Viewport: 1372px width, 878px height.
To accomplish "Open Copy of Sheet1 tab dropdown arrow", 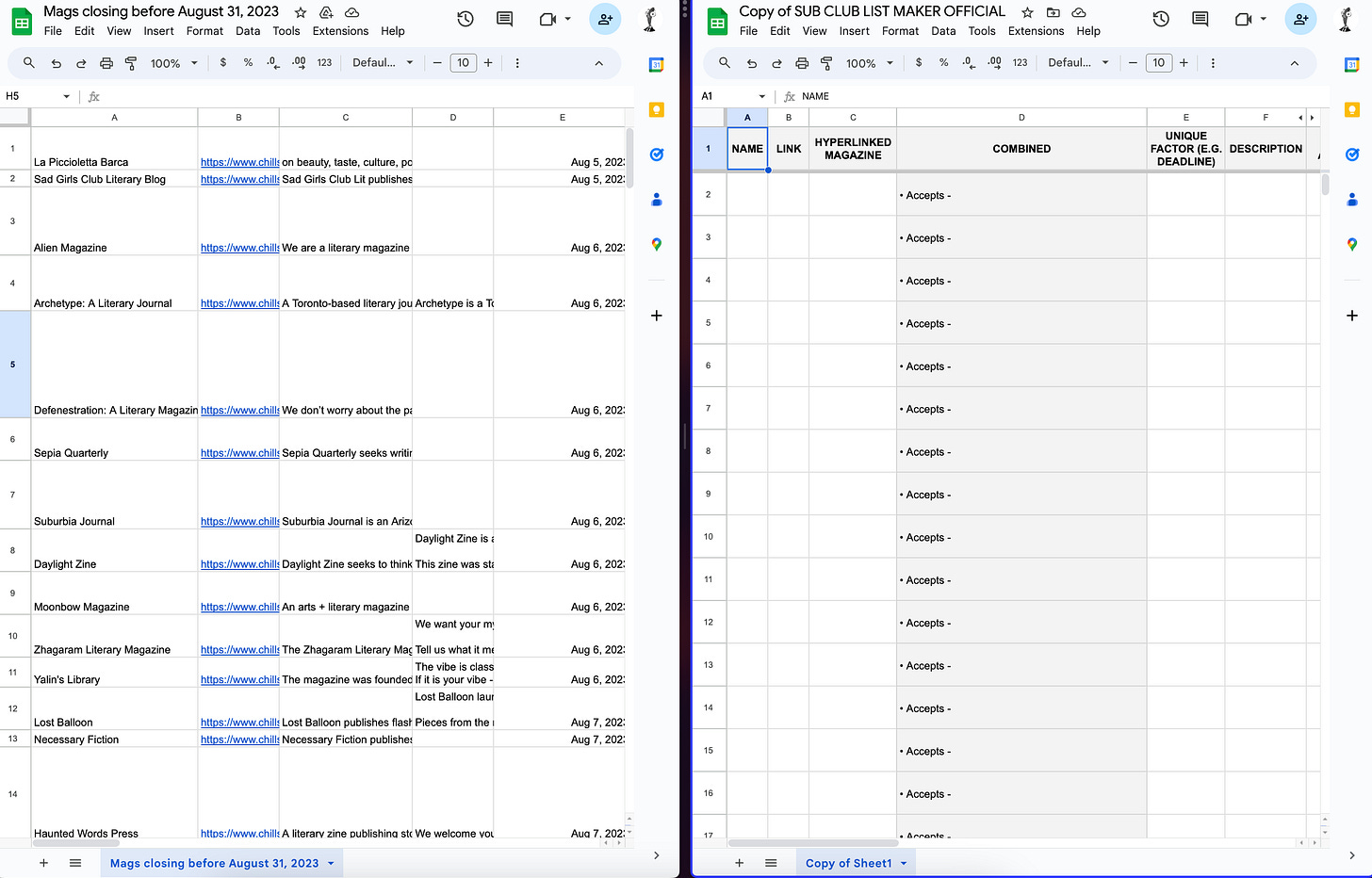I will tap(904, 864).
